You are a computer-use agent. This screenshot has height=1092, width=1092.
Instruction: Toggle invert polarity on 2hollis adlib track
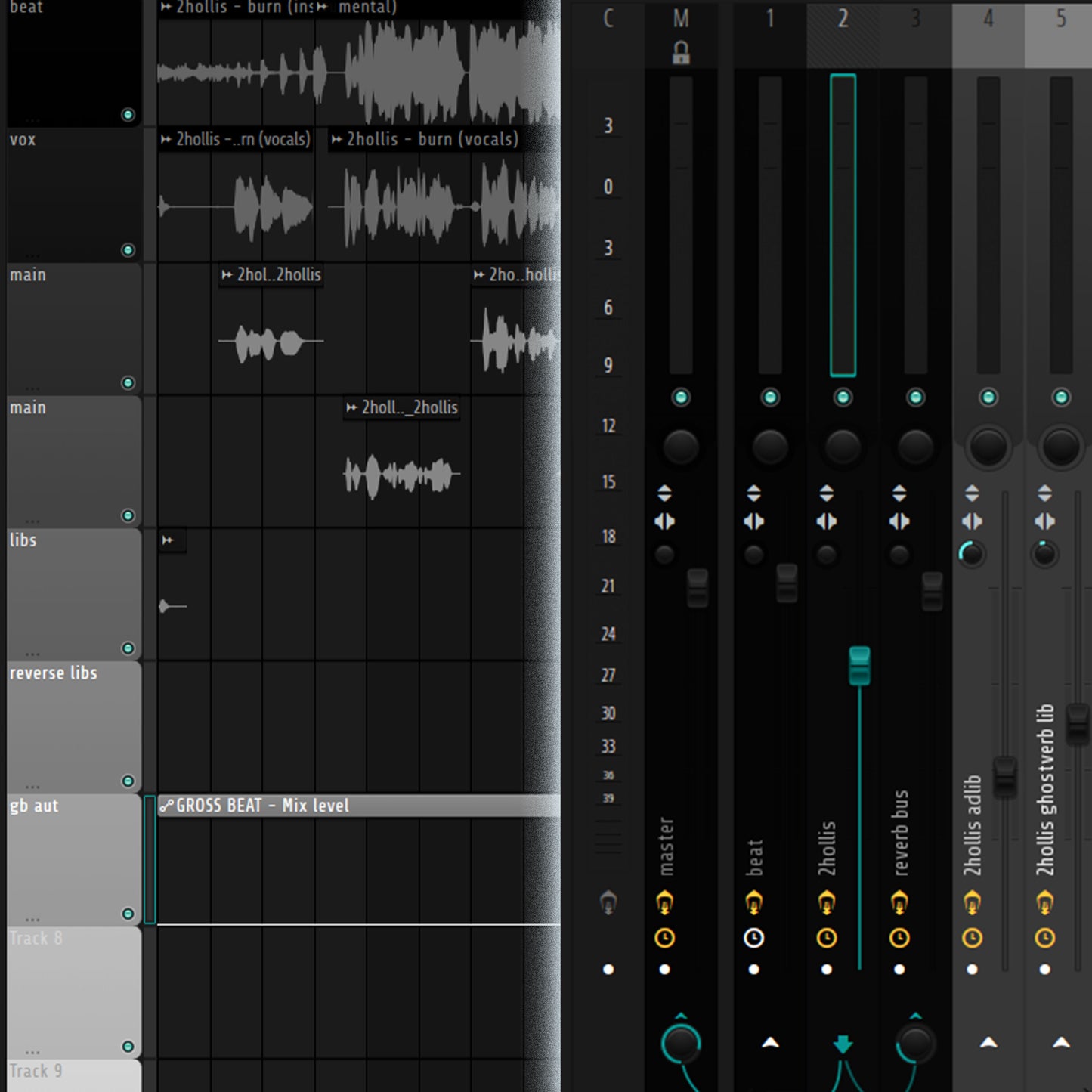[x=972, y=493]
